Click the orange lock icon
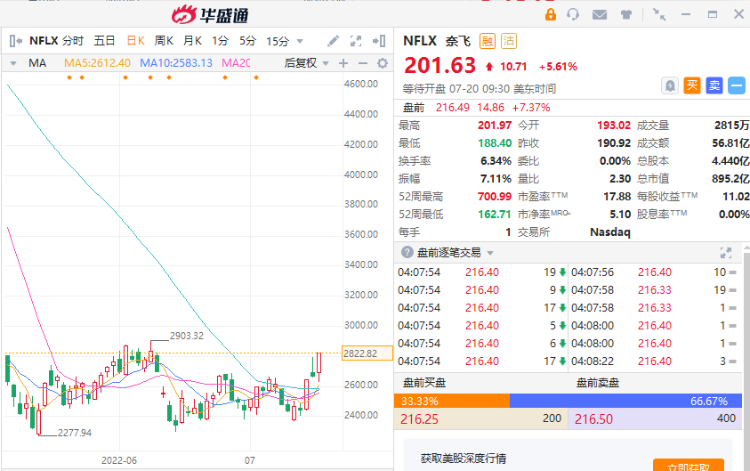This screenshot has width=750, height=471. tap(551, 14)
